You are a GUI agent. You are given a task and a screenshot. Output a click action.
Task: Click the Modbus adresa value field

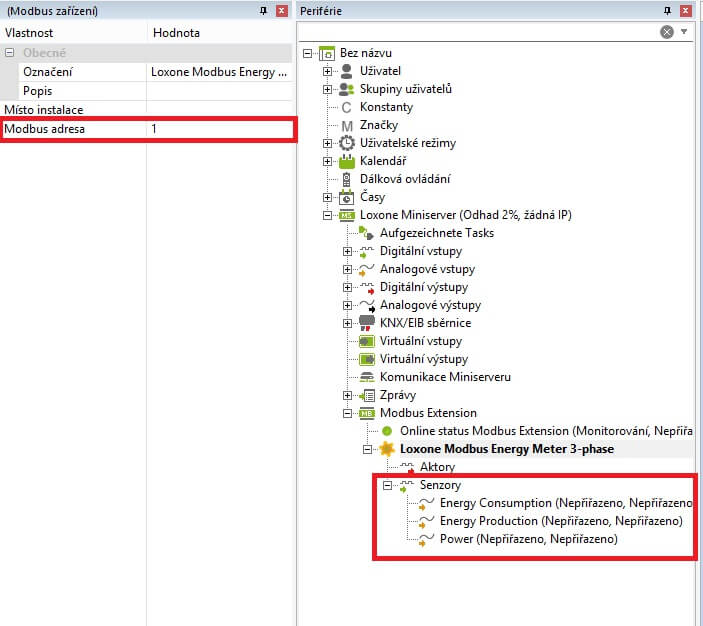click(x=220, y=129)
